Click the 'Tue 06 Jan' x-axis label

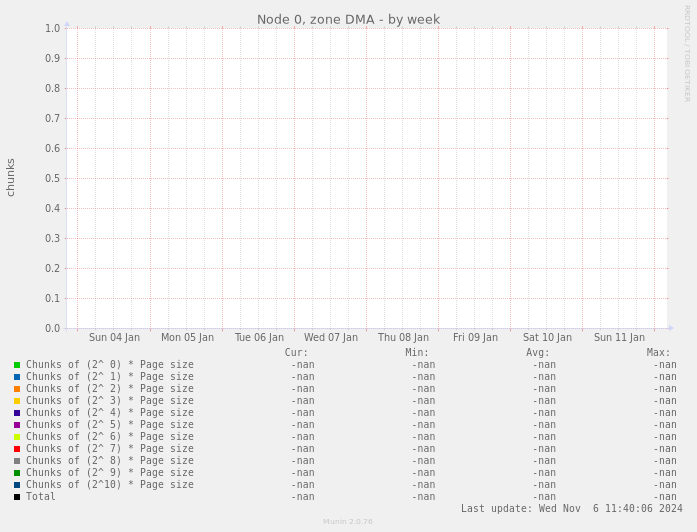point(259,338)
